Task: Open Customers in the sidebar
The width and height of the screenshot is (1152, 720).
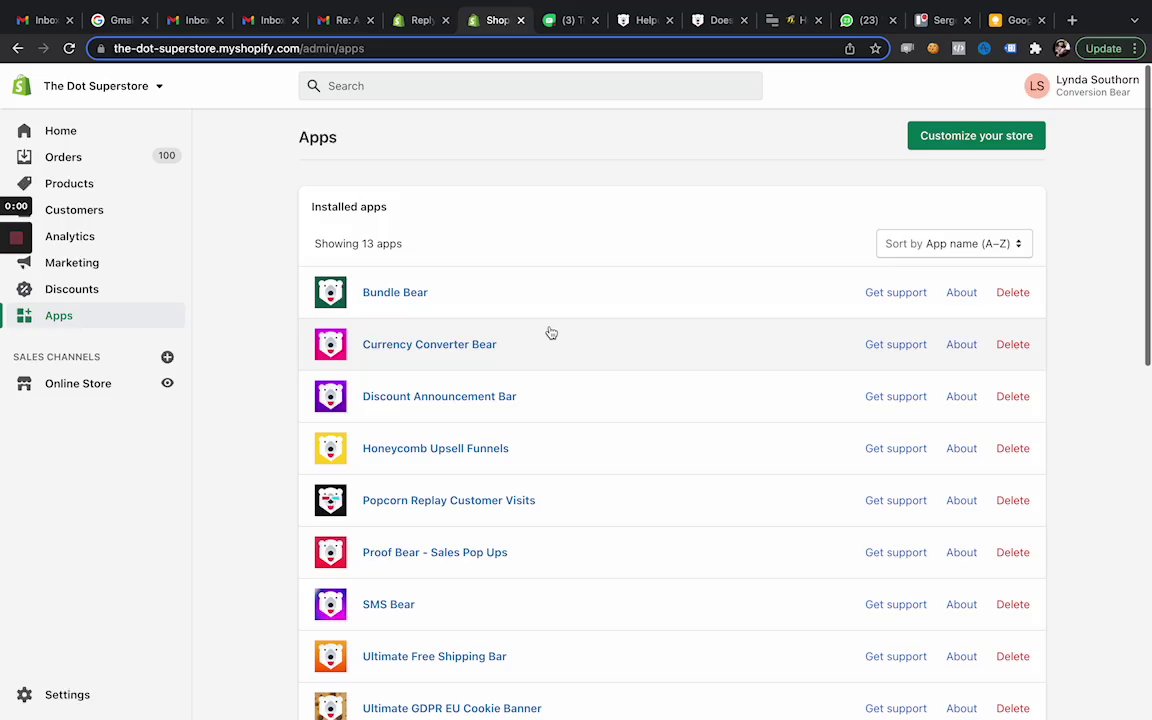Action: [74, 210]
